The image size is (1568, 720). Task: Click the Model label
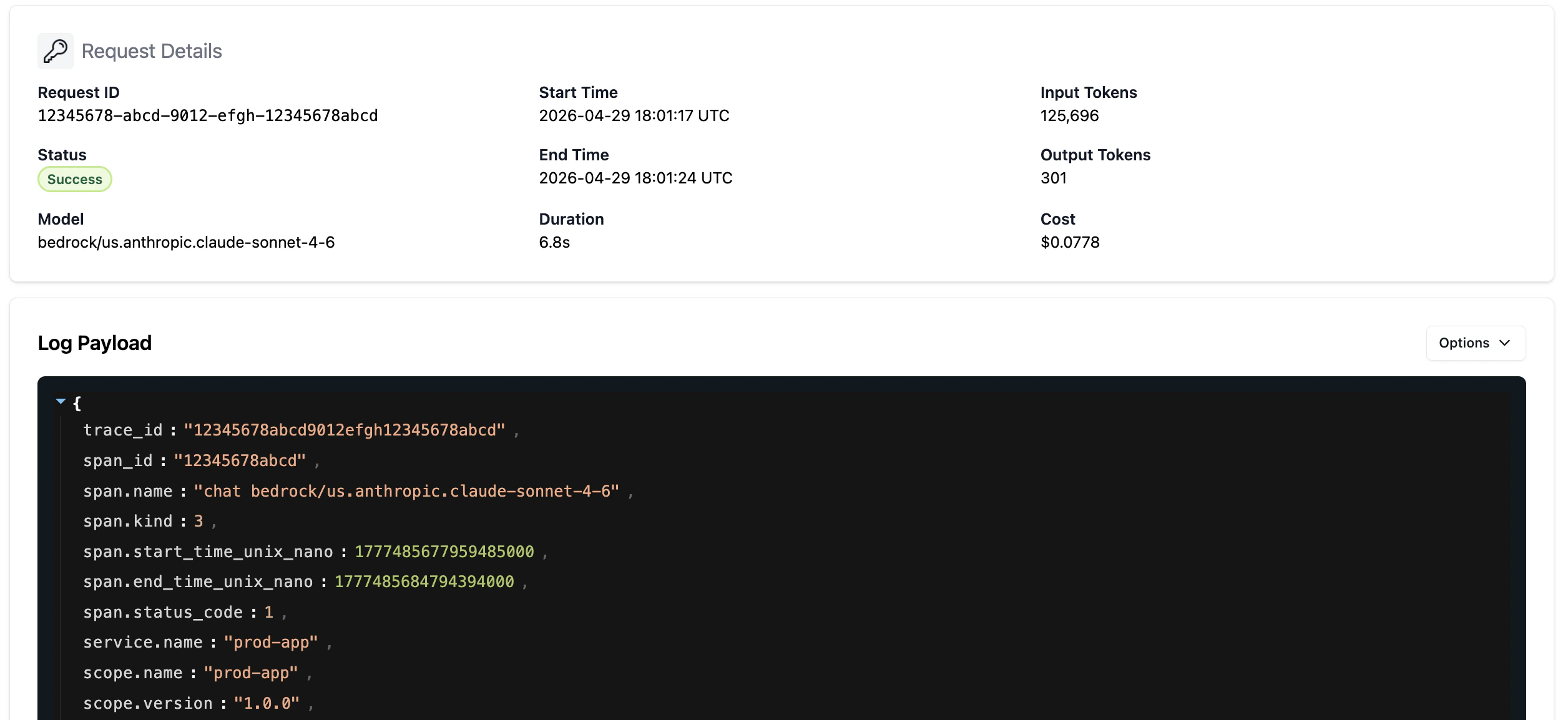61,219
